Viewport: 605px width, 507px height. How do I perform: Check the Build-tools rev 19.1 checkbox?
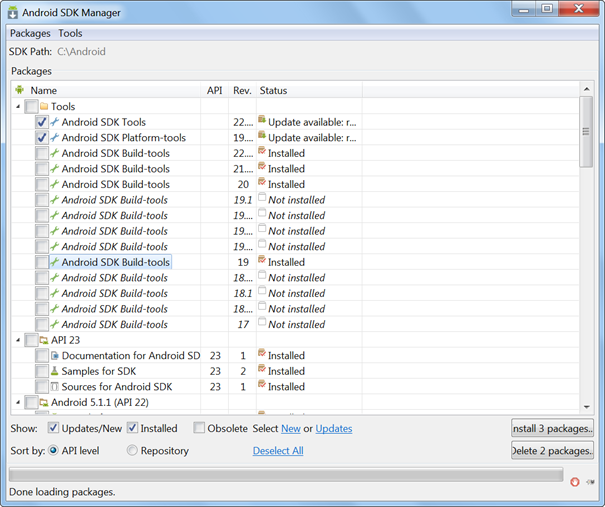click(x=42, y=200)
